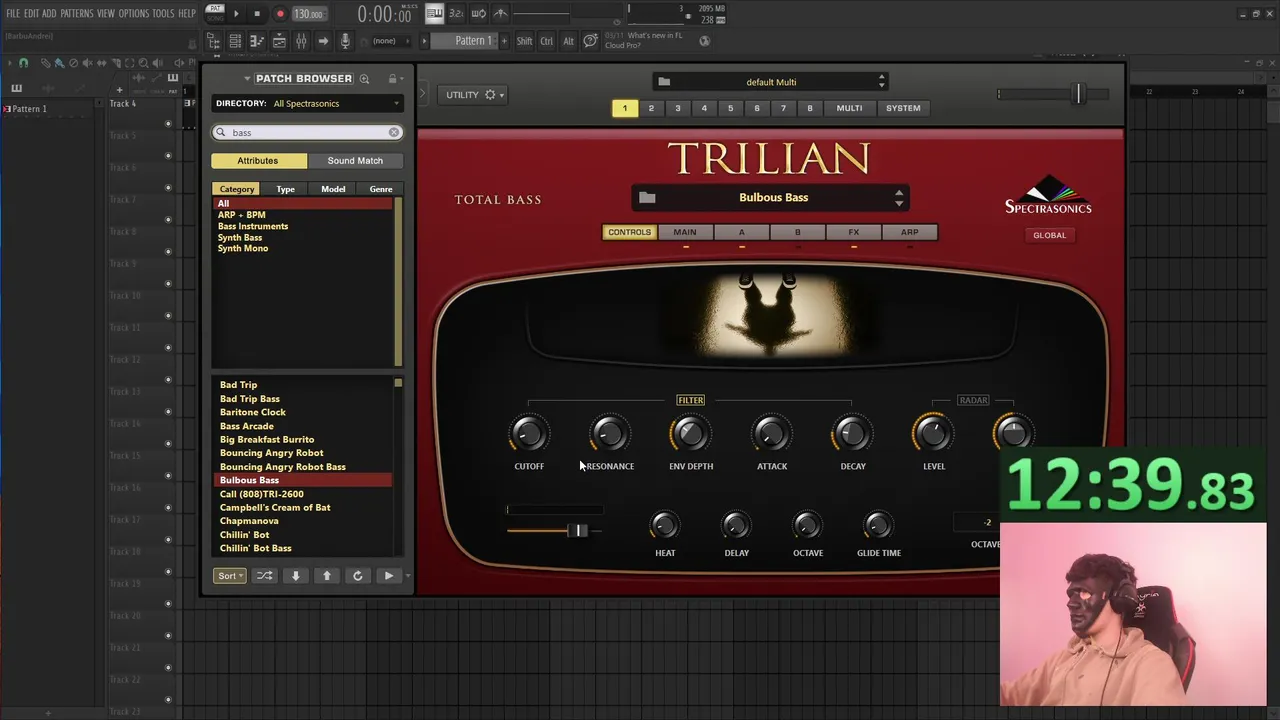Switch to the FX page tab

click(853, 232)
